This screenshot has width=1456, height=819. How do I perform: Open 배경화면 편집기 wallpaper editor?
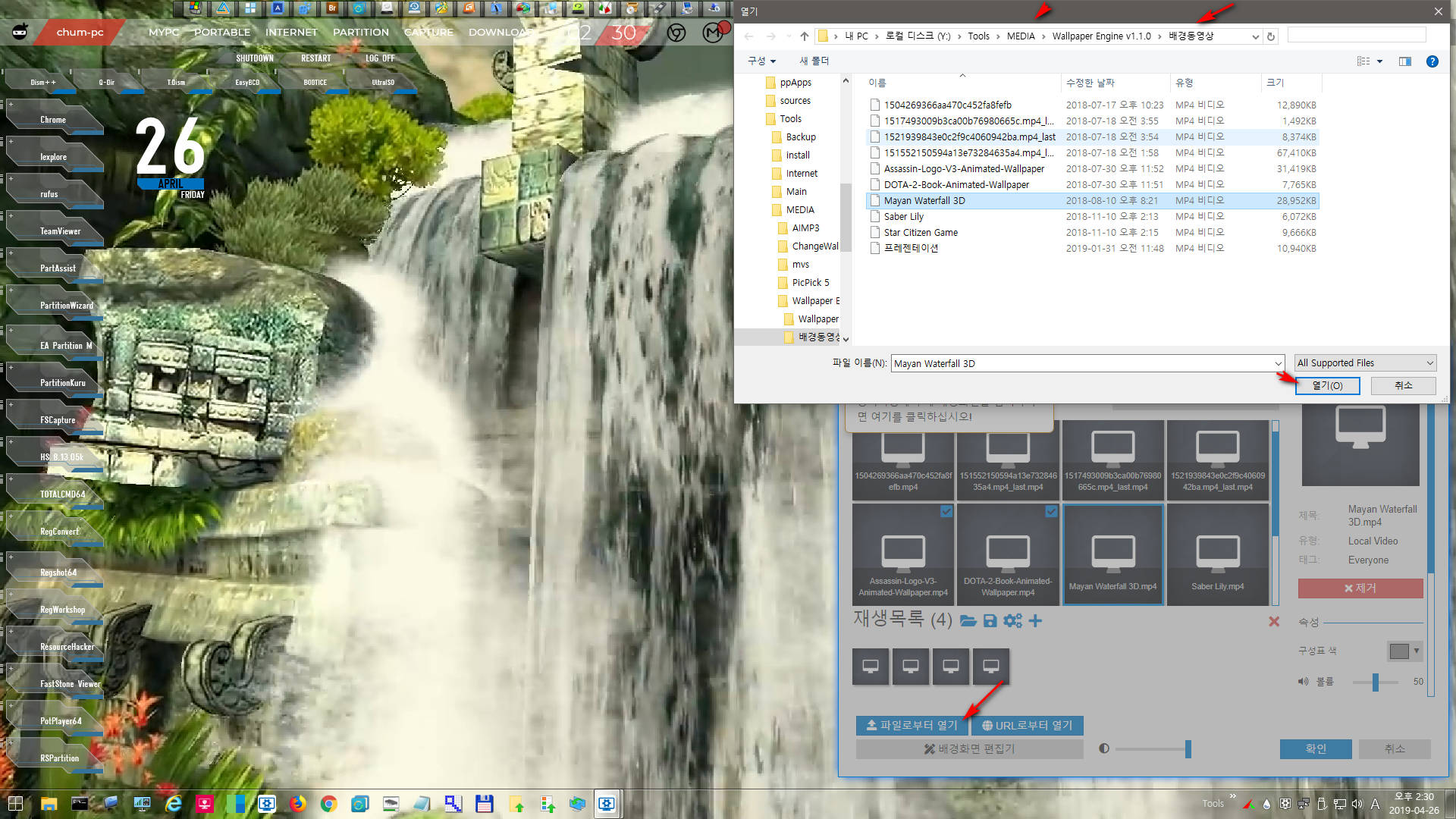click(x=970, y=749)
